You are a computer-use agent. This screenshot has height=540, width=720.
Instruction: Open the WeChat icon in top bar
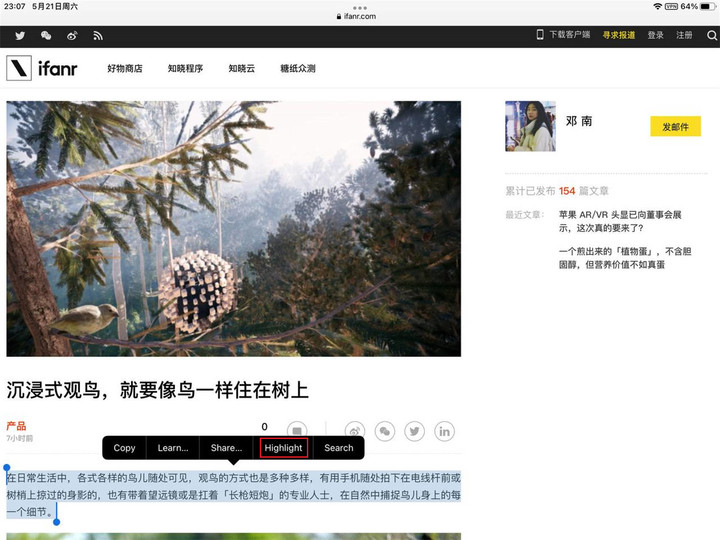click(x=46, y=35)
